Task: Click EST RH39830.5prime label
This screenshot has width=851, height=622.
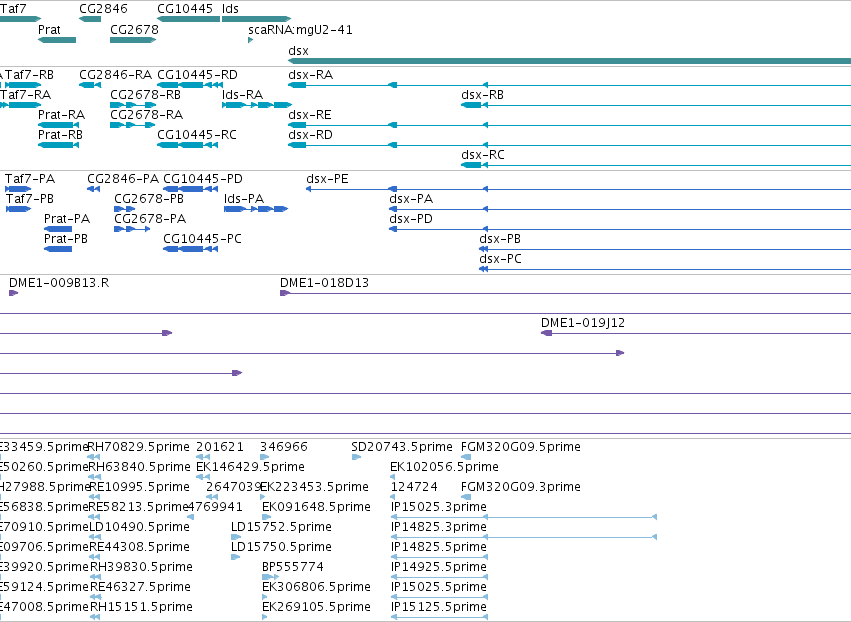Action: [141, 568]
